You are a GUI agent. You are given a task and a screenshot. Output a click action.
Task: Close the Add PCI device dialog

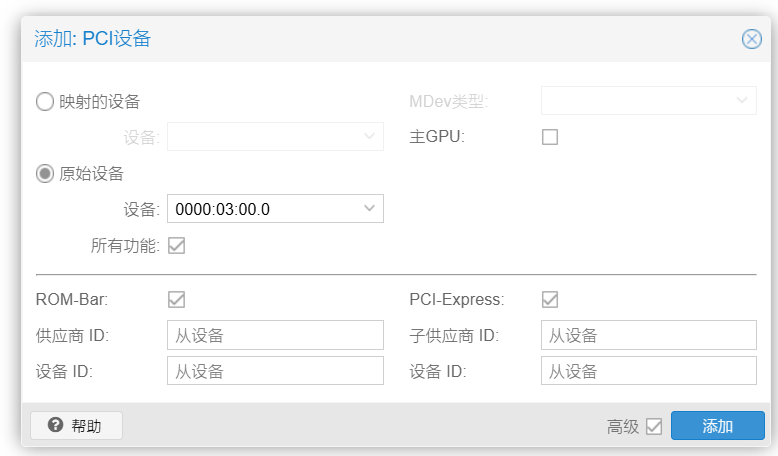click(751, 39)
